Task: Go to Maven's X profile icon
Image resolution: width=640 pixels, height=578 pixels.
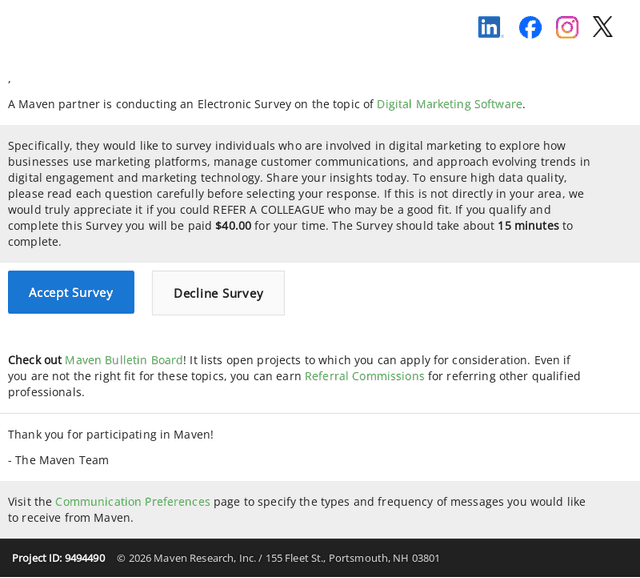Action: [603, 27]
